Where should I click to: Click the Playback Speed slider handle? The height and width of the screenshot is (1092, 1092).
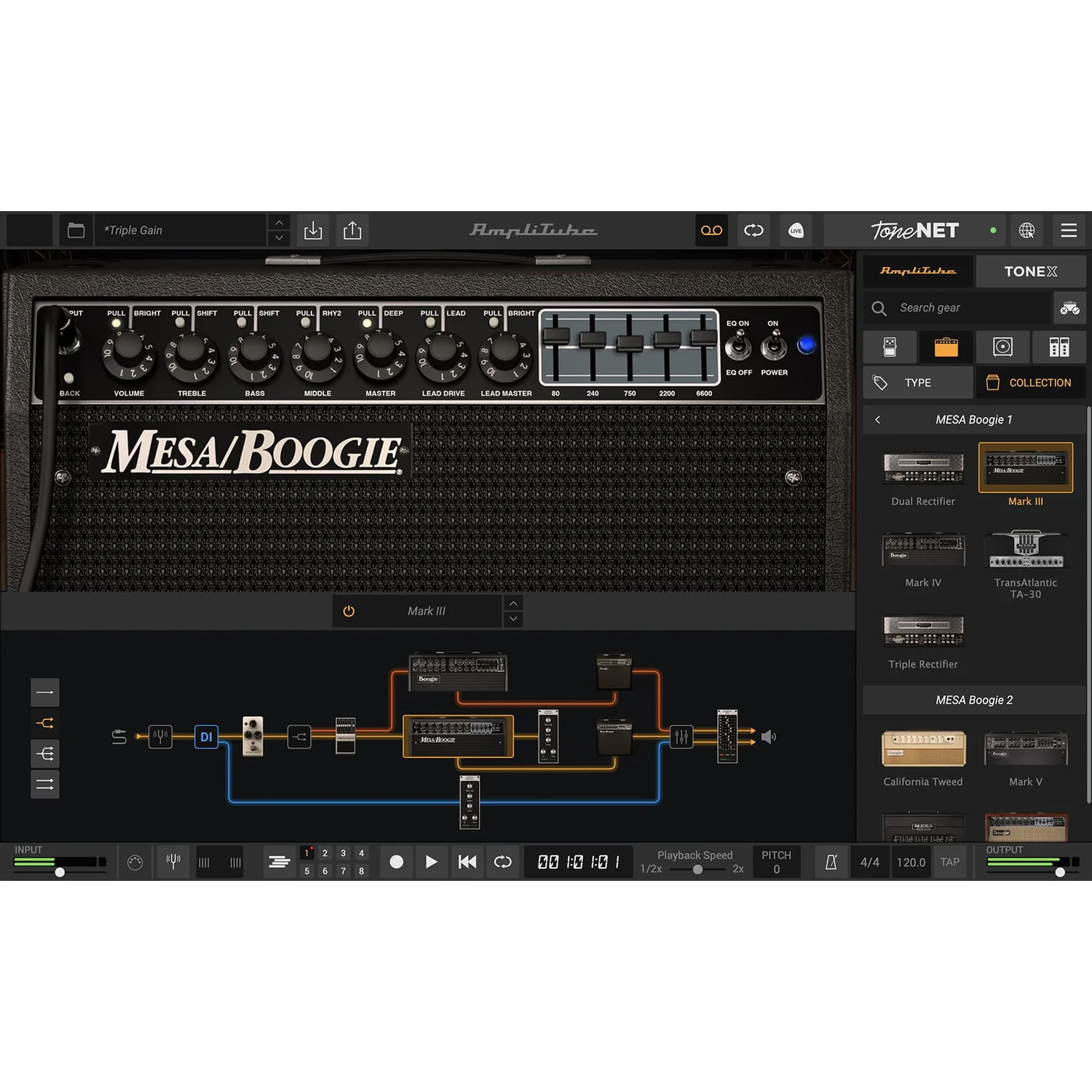[697, 869]
